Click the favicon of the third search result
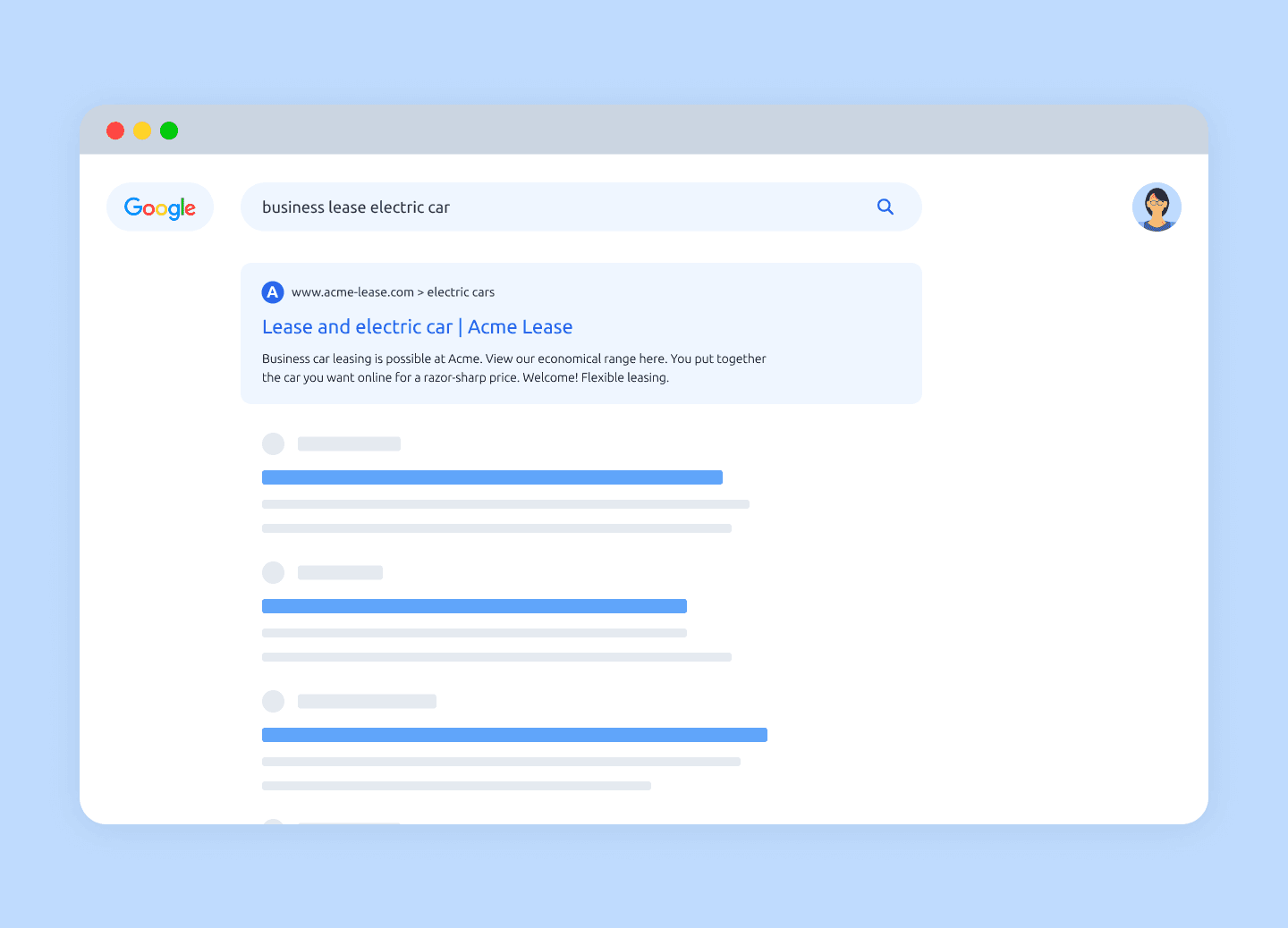The height and width of the screenshot is (928, 1288). point(273,572)
